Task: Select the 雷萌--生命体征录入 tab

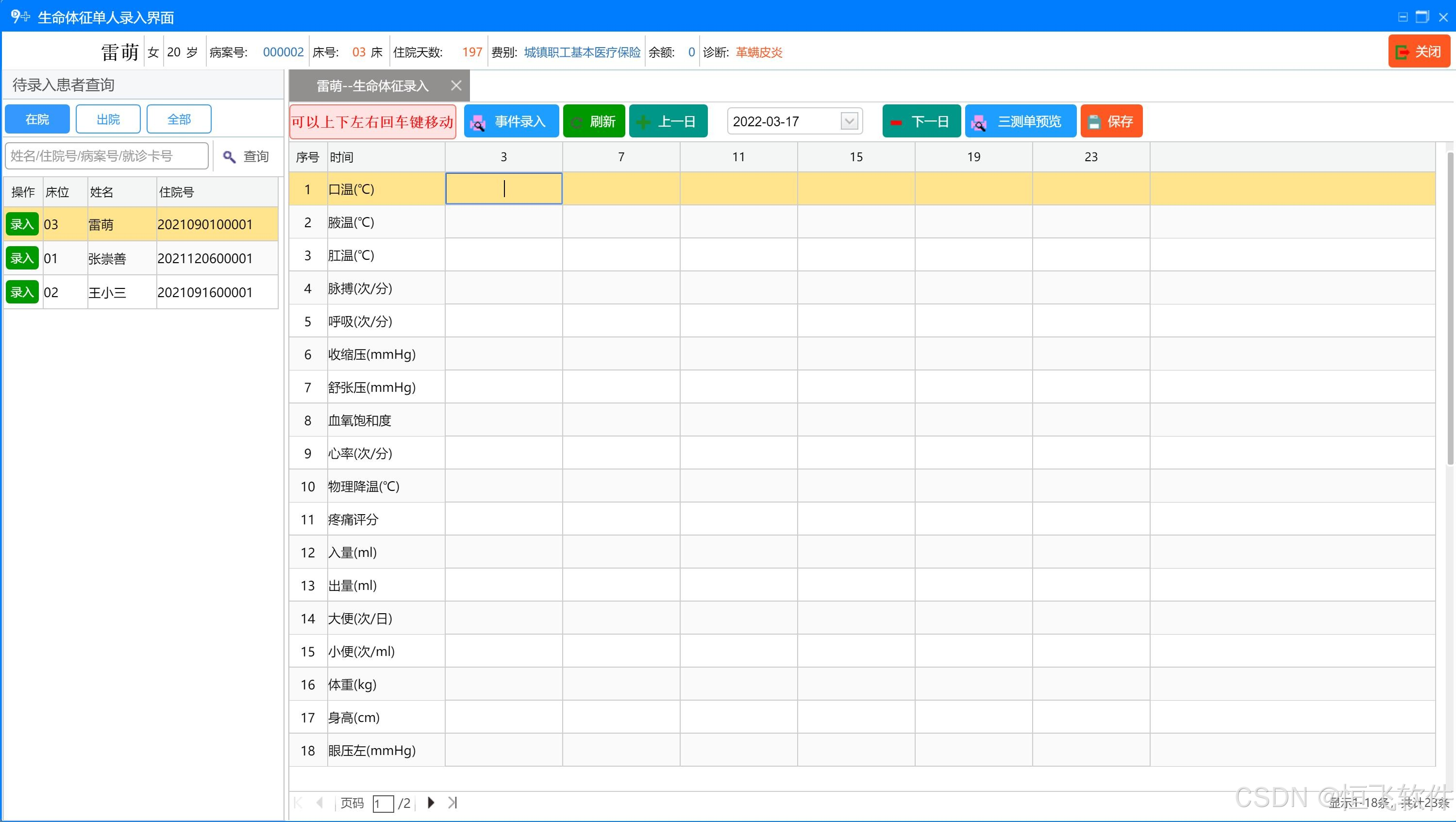Action: coord(372,85)
